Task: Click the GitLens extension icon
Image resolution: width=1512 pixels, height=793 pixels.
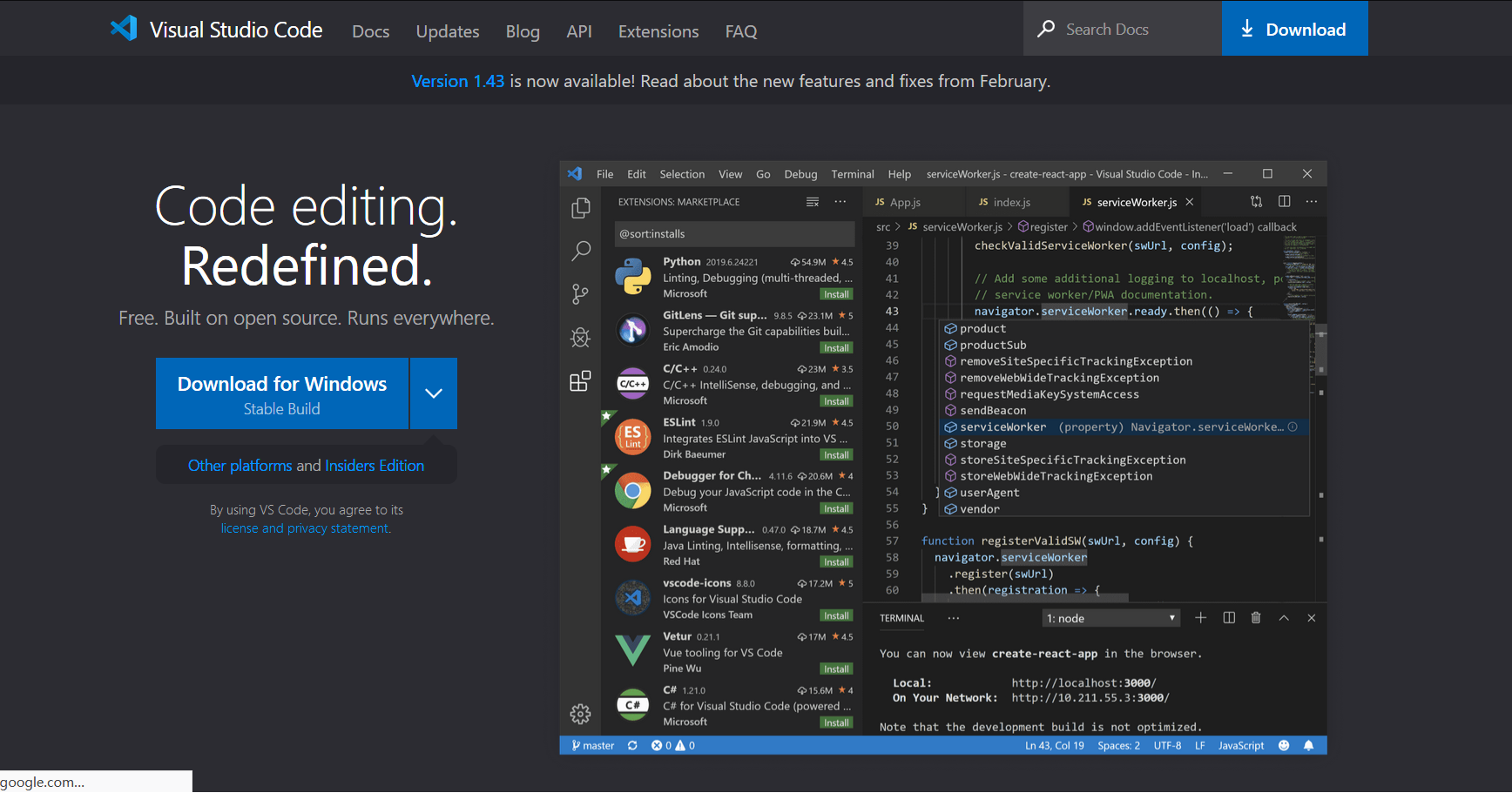Action: pyautogui.click(x=633, y=330)
